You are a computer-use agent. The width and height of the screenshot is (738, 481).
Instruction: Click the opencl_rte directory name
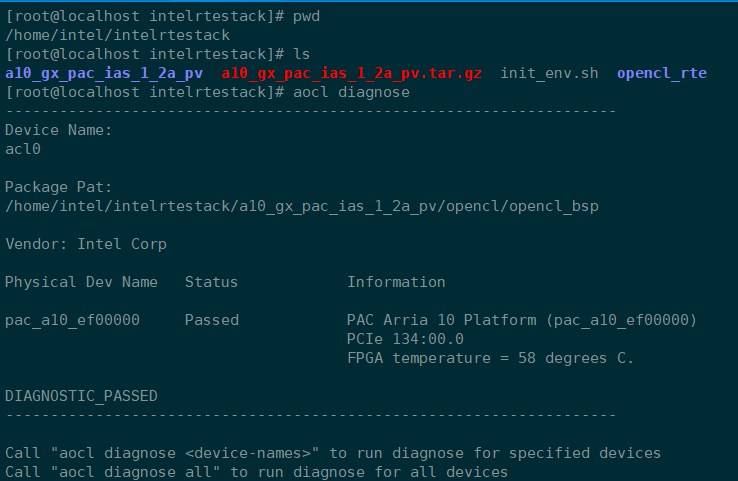(662, 73)
